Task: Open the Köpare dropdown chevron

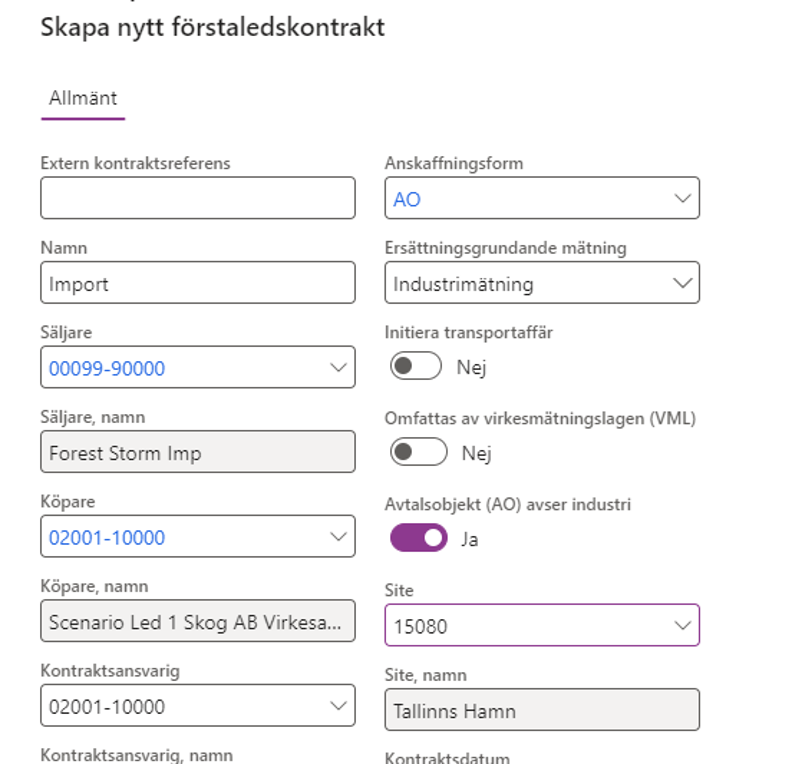Action: 338,537
